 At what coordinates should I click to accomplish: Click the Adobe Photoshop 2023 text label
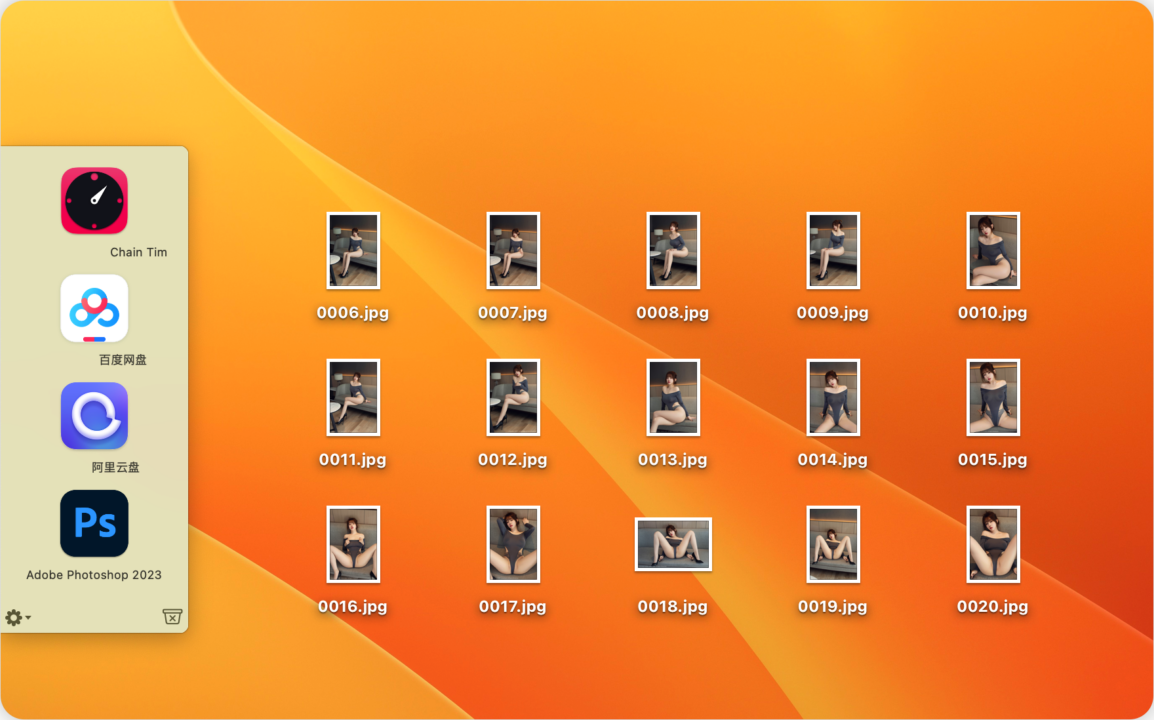[x=94, y=575]
